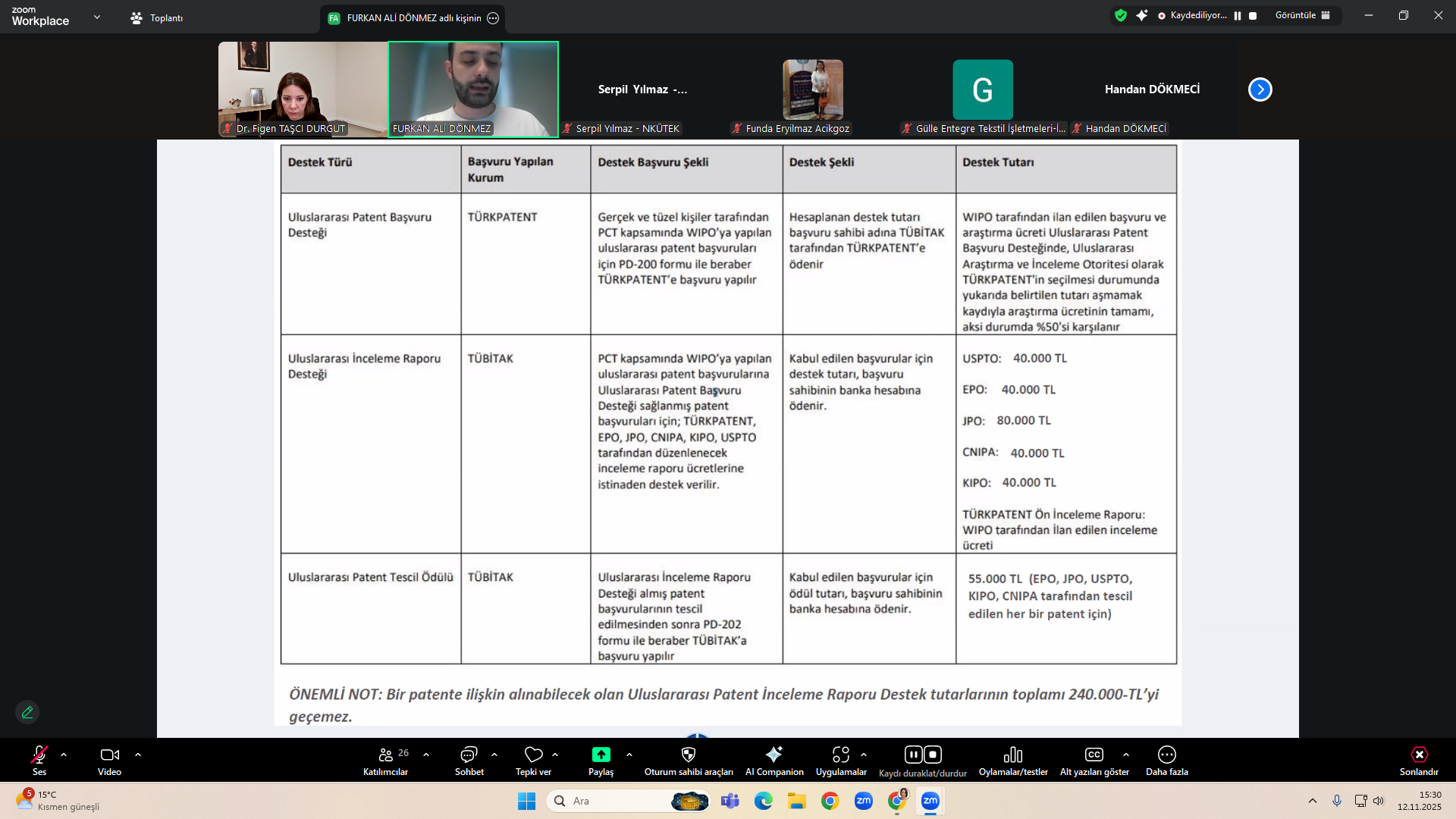Open the Sohbet chat panel
Viewport: 1456px width, 819px height.
469,755
